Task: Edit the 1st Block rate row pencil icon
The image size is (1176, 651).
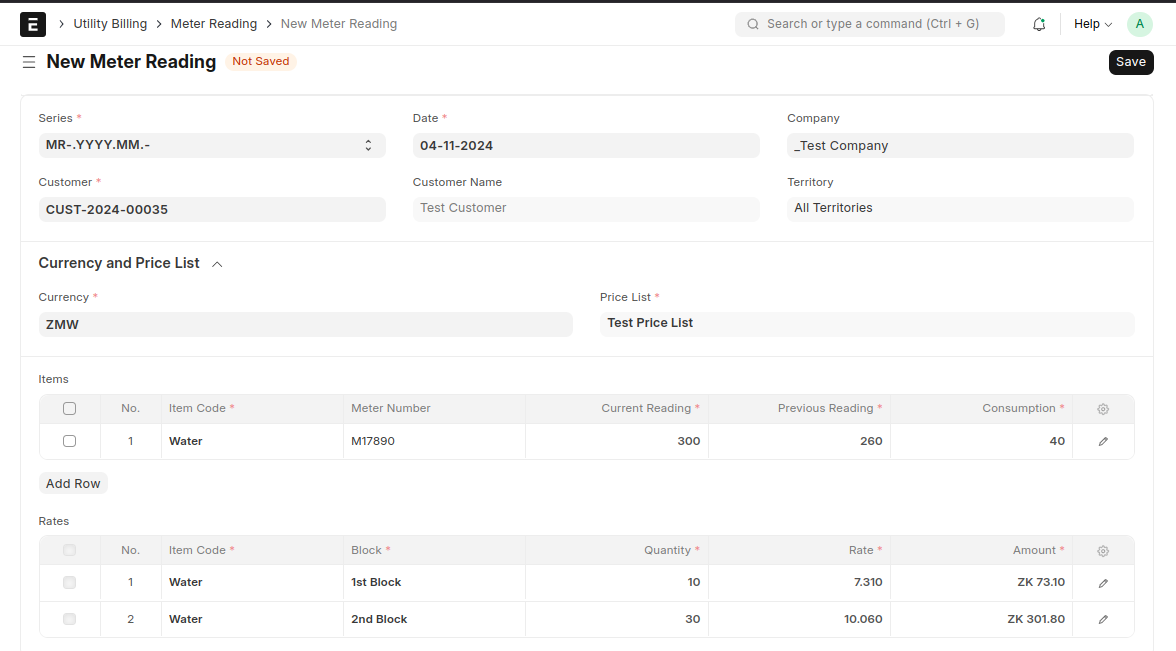Action: click(x=1102, y=584)
